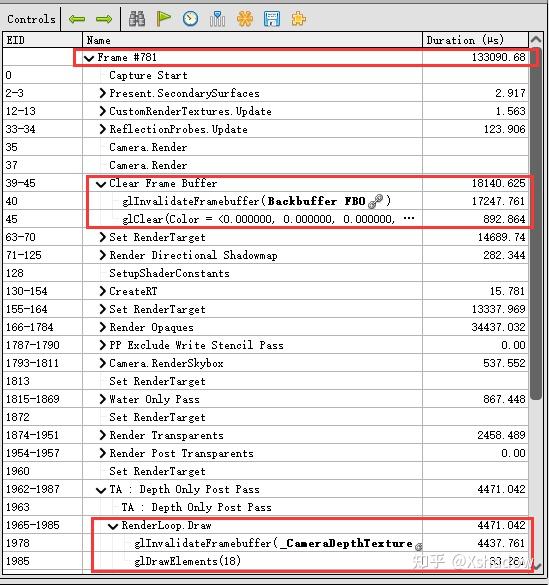This screenshot has height=585, width=549.
Task: Sort by Duration (µs) column header
Action: [476, 40]
